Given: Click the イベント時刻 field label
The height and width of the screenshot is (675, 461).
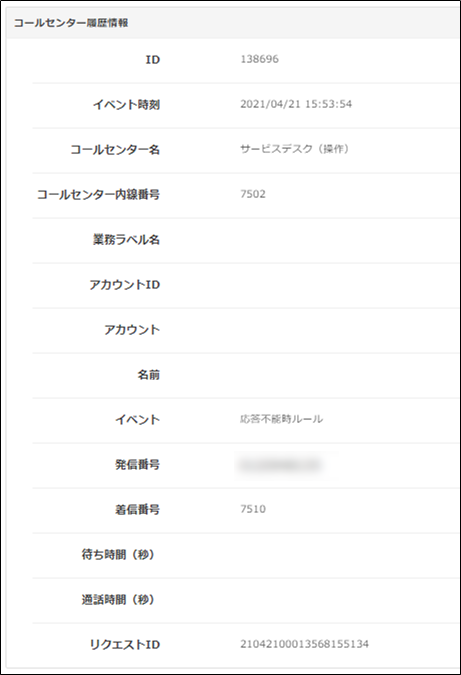Looking at the screenshot, I should click(127, 105).
